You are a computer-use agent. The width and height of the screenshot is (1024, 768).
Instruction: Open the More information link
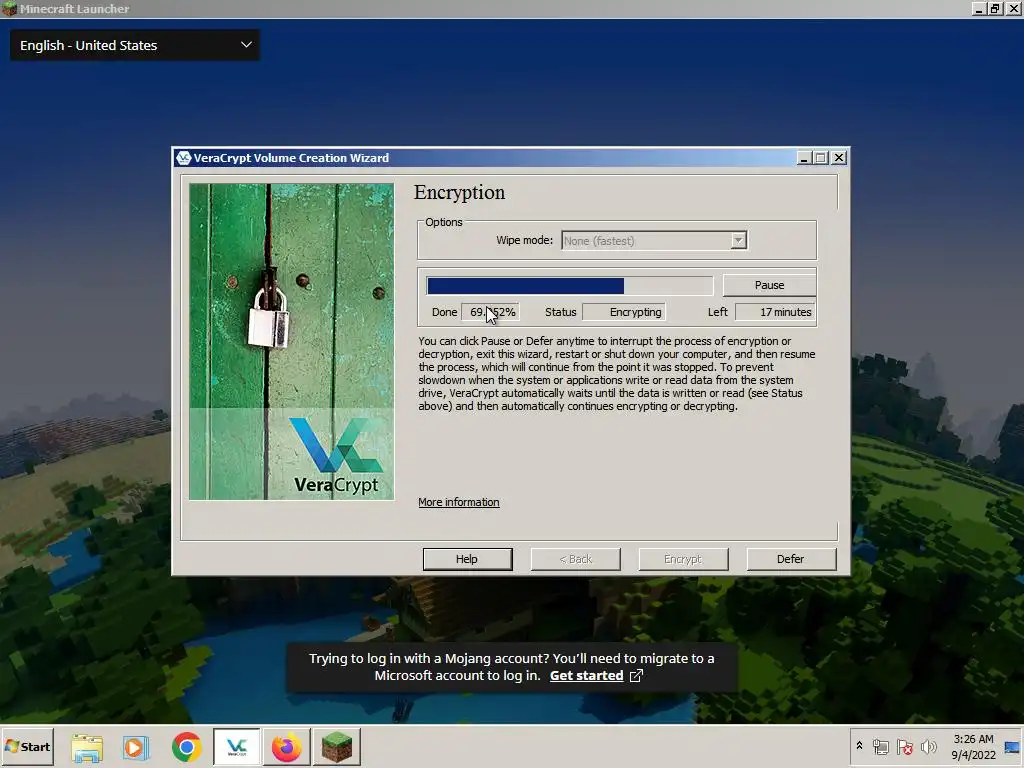point(458,502)
